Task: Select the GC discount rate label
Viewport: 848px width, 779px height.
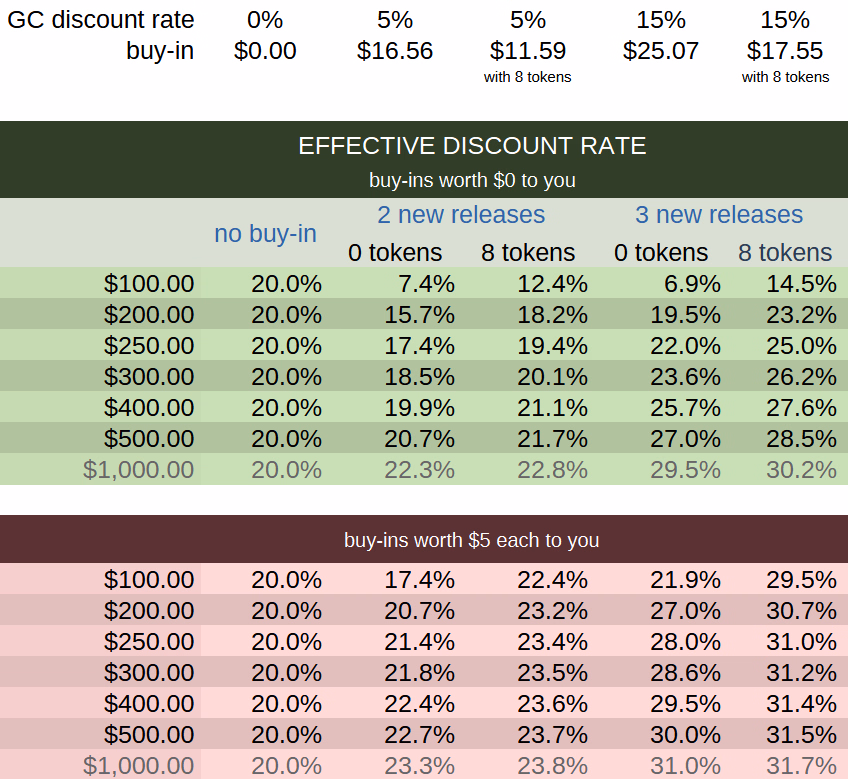Action: (x=101, y=20)
